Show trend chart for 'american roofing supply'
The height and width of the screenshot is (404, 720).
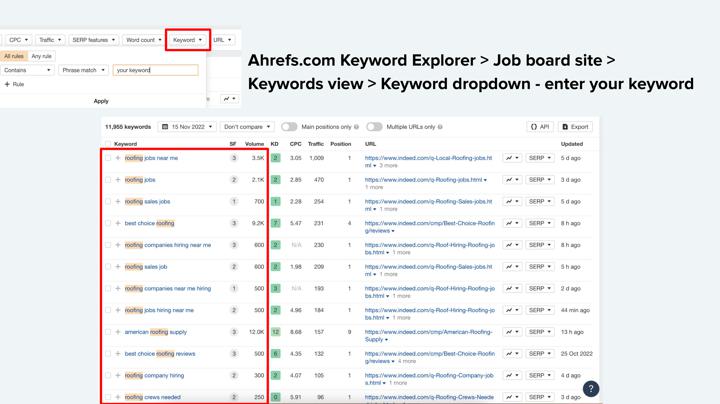coord(512,332)
